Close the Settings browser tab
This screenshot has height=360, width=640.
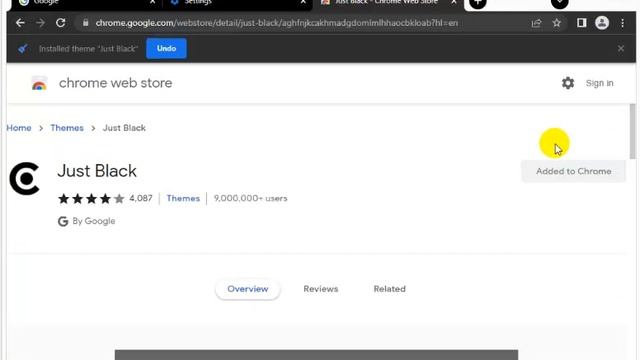303,2
